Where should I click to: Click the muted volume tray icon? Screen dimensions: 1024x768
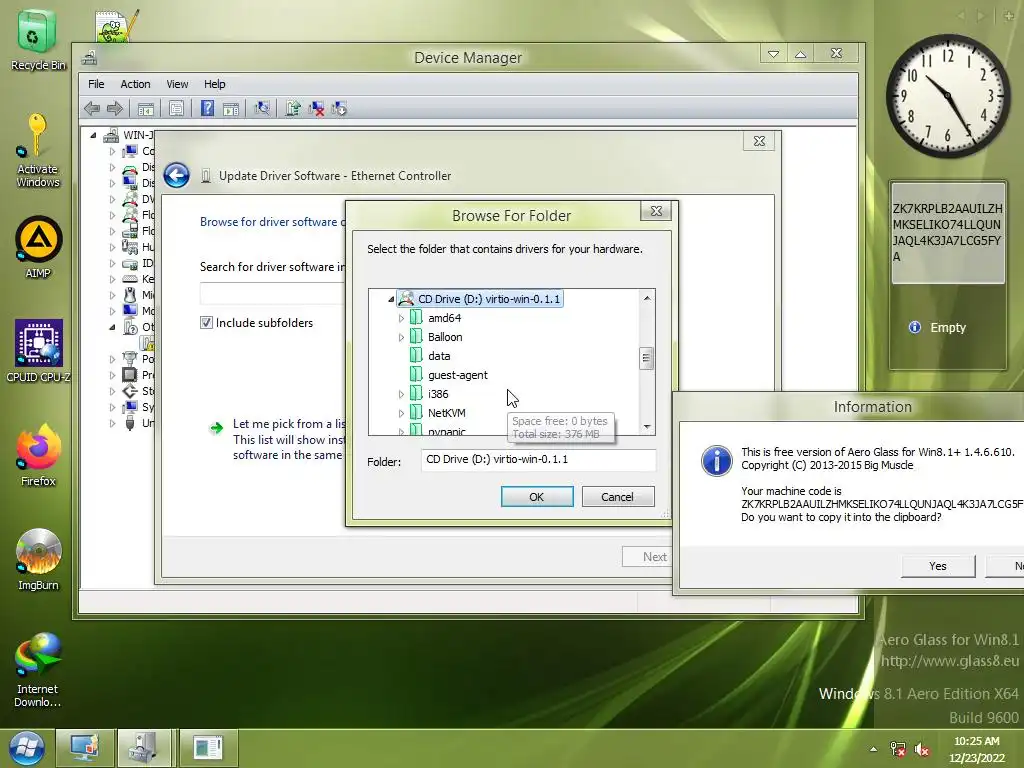click(921, 749)
